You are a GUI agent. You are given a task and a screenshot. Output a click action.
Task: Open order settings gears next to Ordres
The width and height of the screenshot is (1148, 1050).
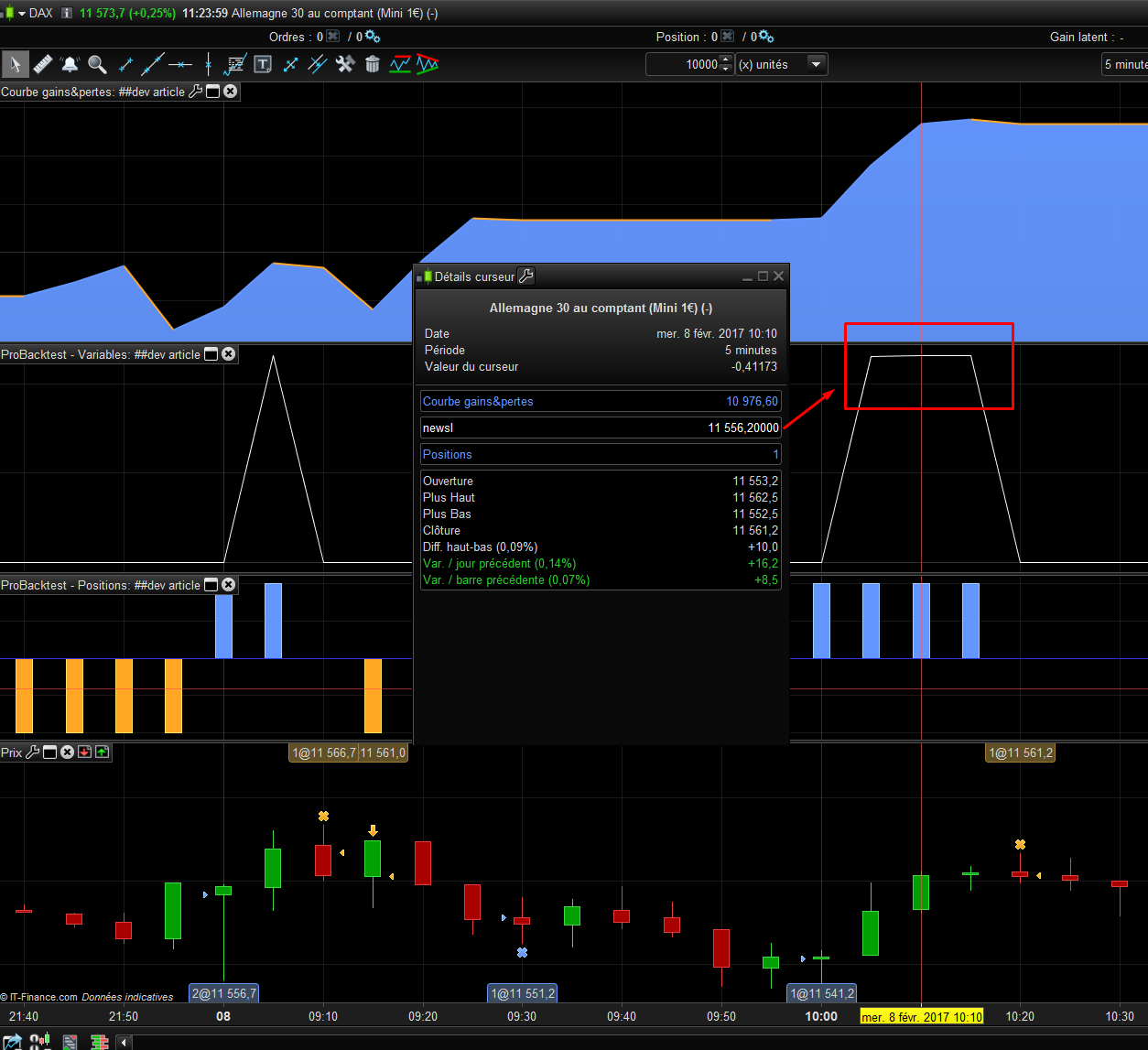(x=373, y=37)
